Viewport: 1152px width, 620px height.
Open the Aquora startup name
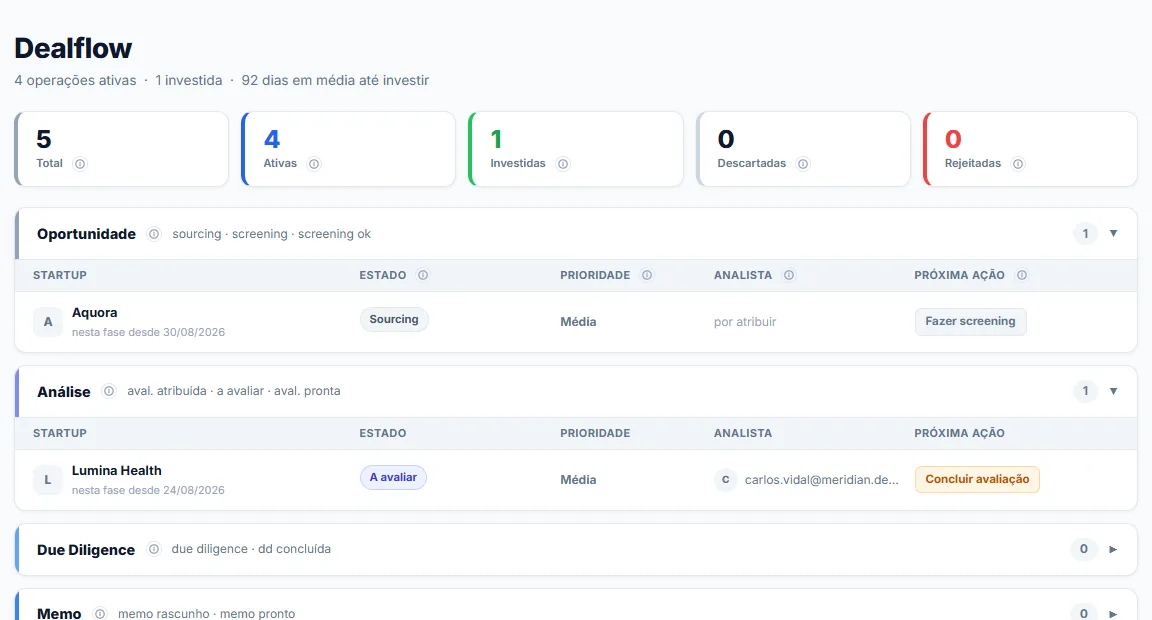(x=95, y=312)
